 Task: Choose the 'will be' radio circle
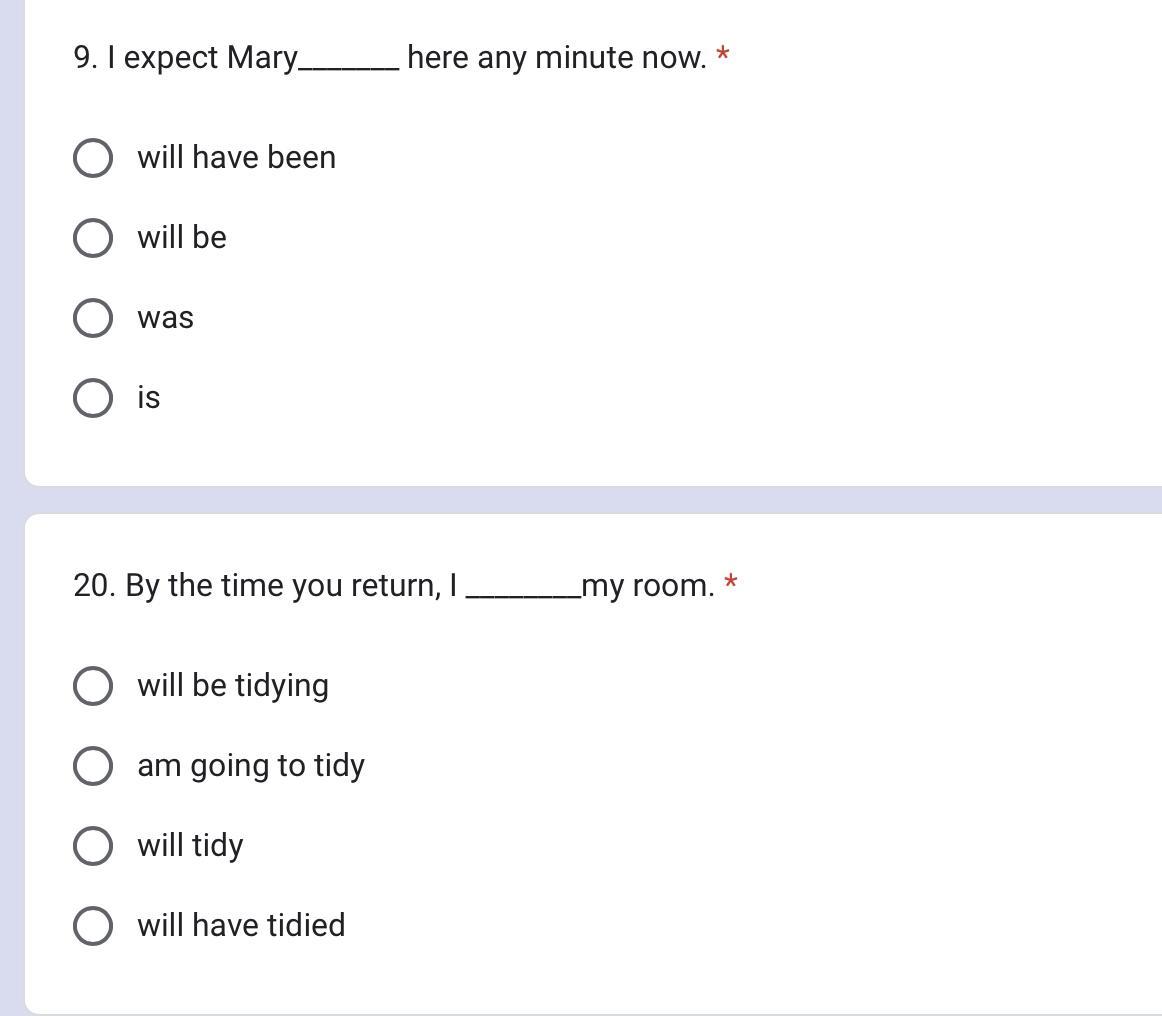point(93,238)
